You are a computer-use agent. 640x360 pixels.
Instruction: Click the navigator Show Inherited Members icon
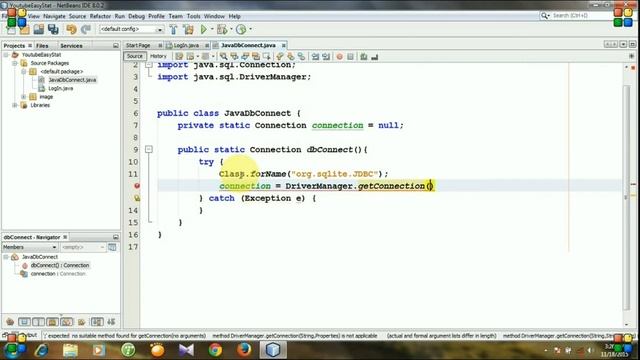tap(10, 322)
